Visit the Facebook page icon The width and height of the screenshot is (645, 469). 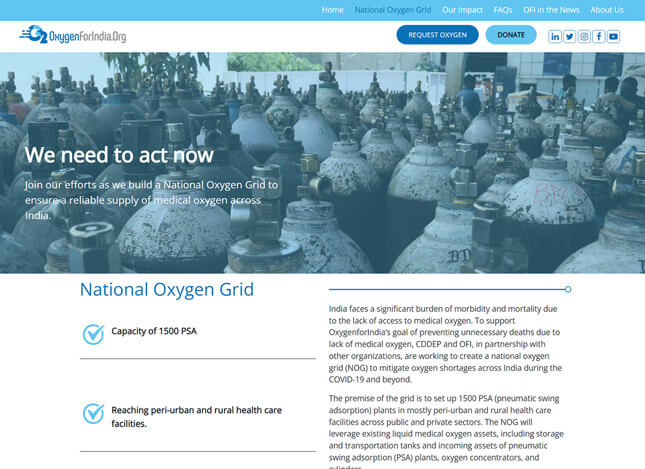click(x=598, y=36)
